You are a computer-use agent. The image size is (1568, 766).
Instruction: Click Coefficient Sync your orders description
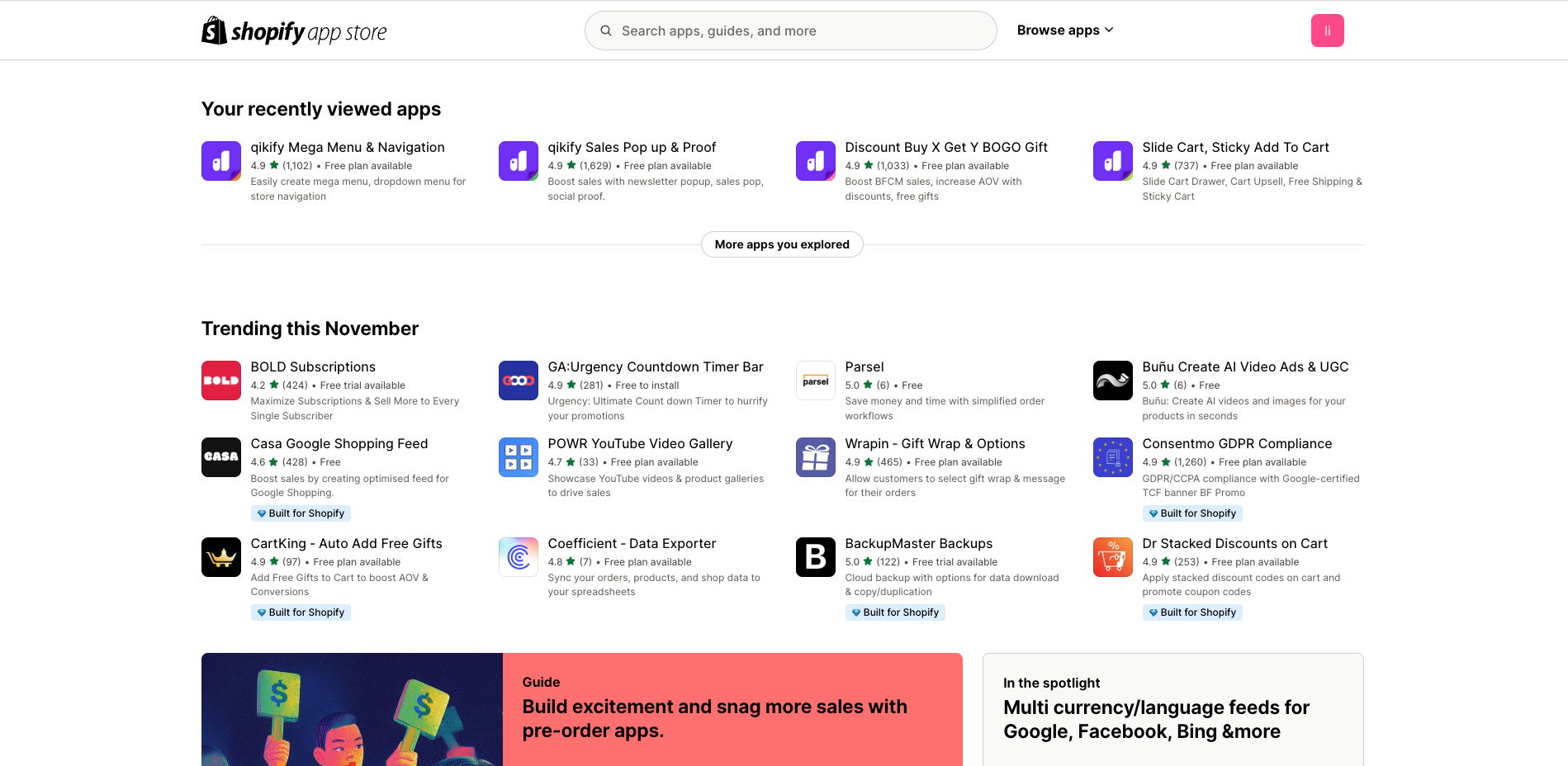tap(654, 584)
